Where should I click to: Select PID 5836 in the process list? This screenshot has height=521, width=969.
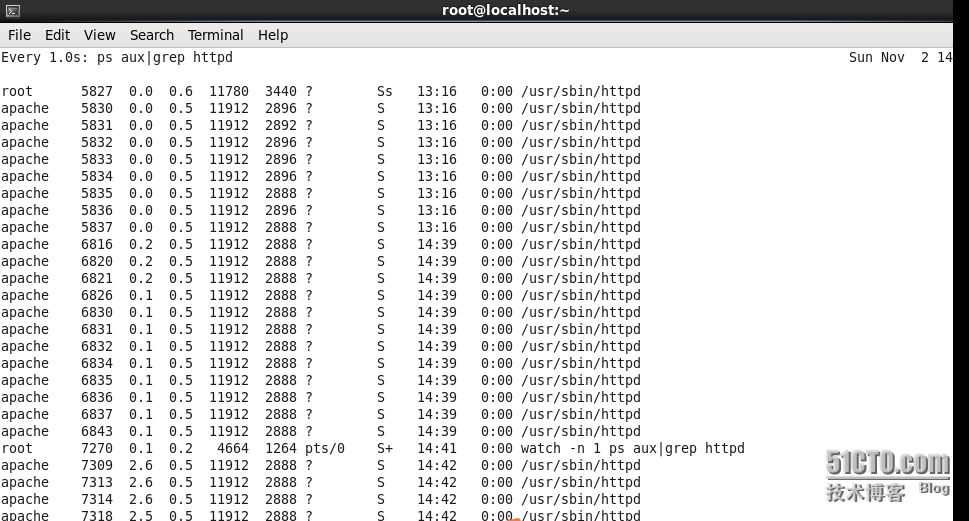(x=97, y=211)
